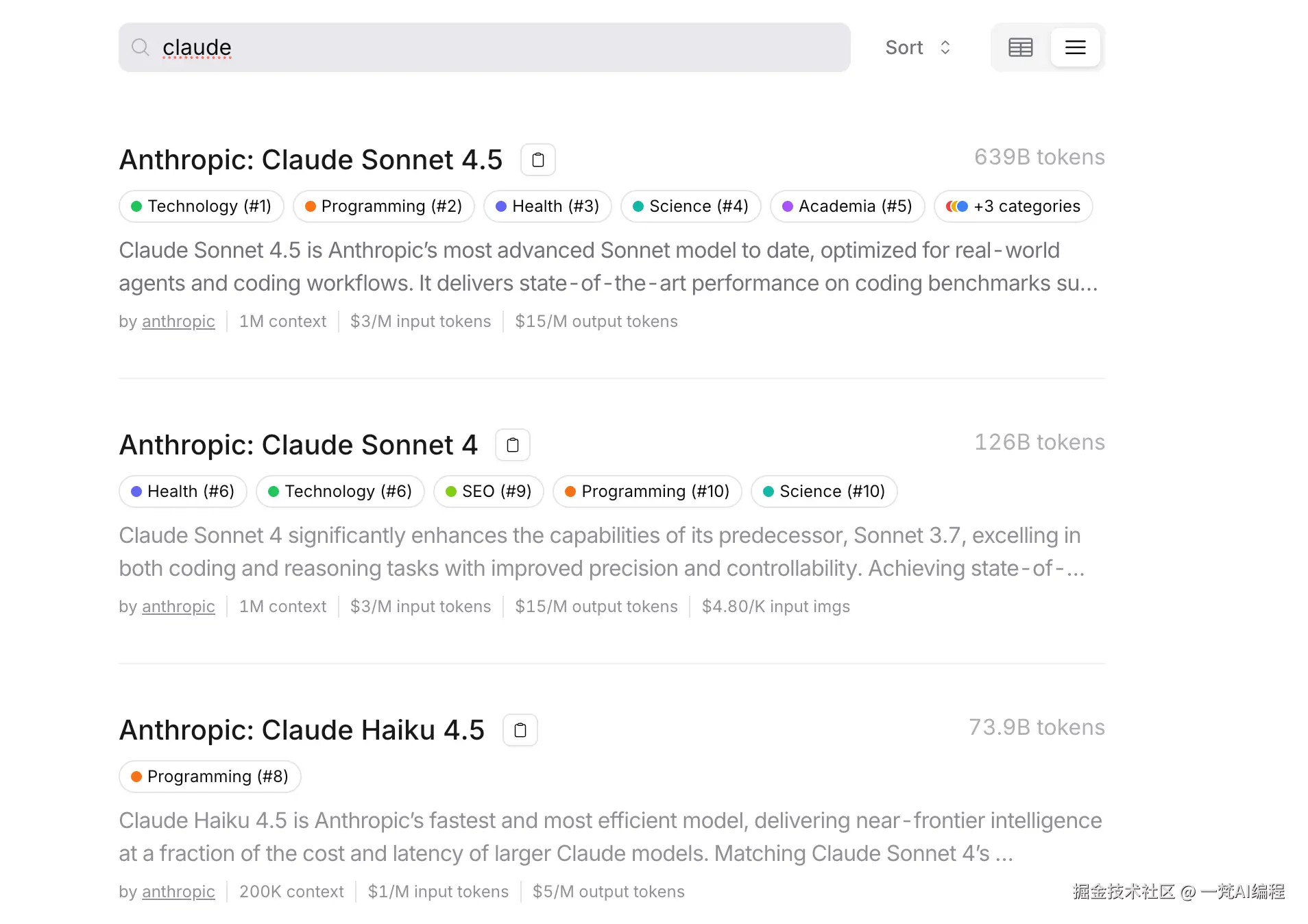Select Programming (#8) tag under Haiku
This screenshot has width=1308, height=924.
(x=210, y=777)
